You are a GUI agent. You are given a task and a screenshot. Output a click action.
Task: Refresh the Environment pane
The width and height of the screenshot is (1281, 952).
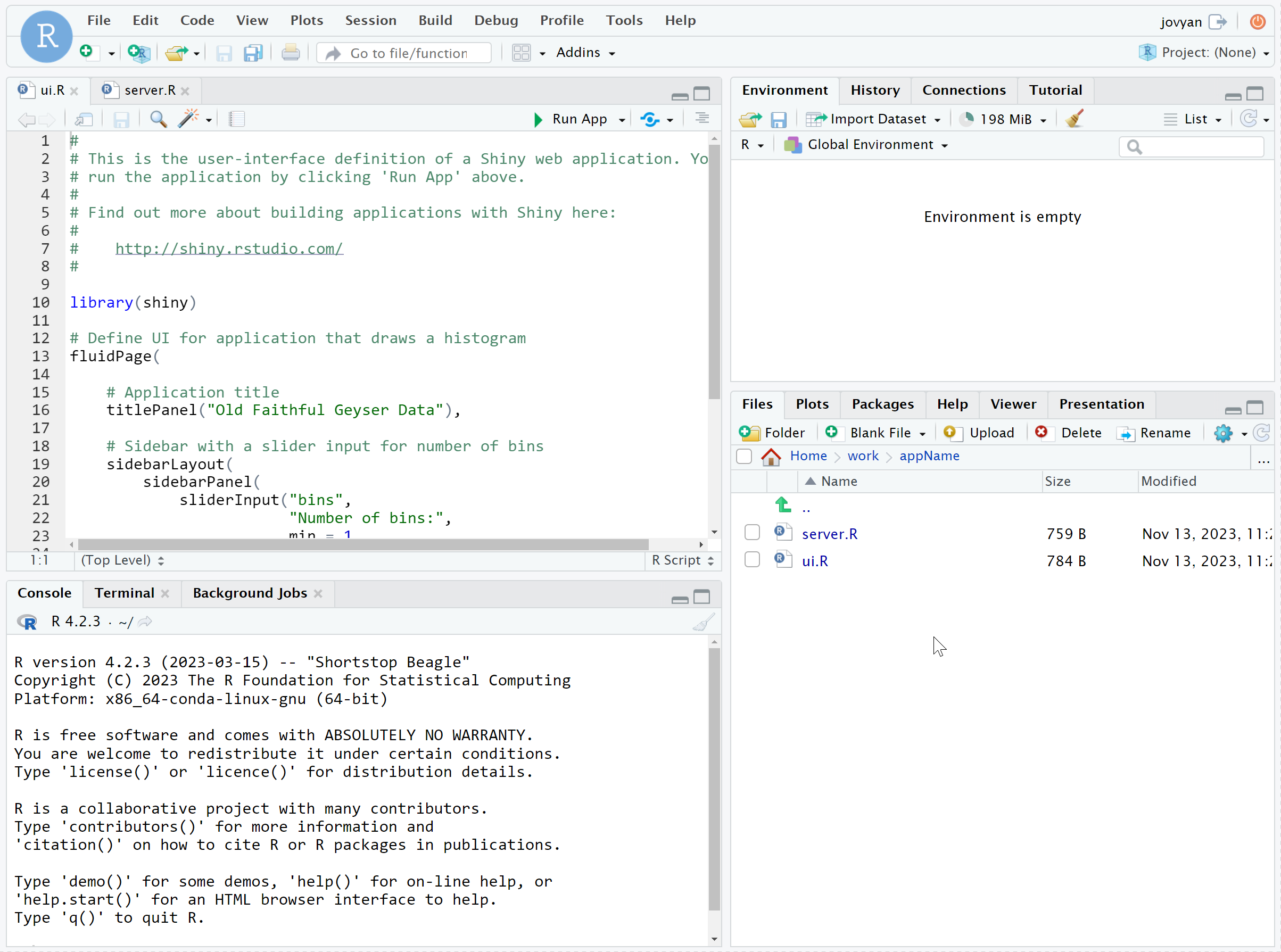[1249, 119]
